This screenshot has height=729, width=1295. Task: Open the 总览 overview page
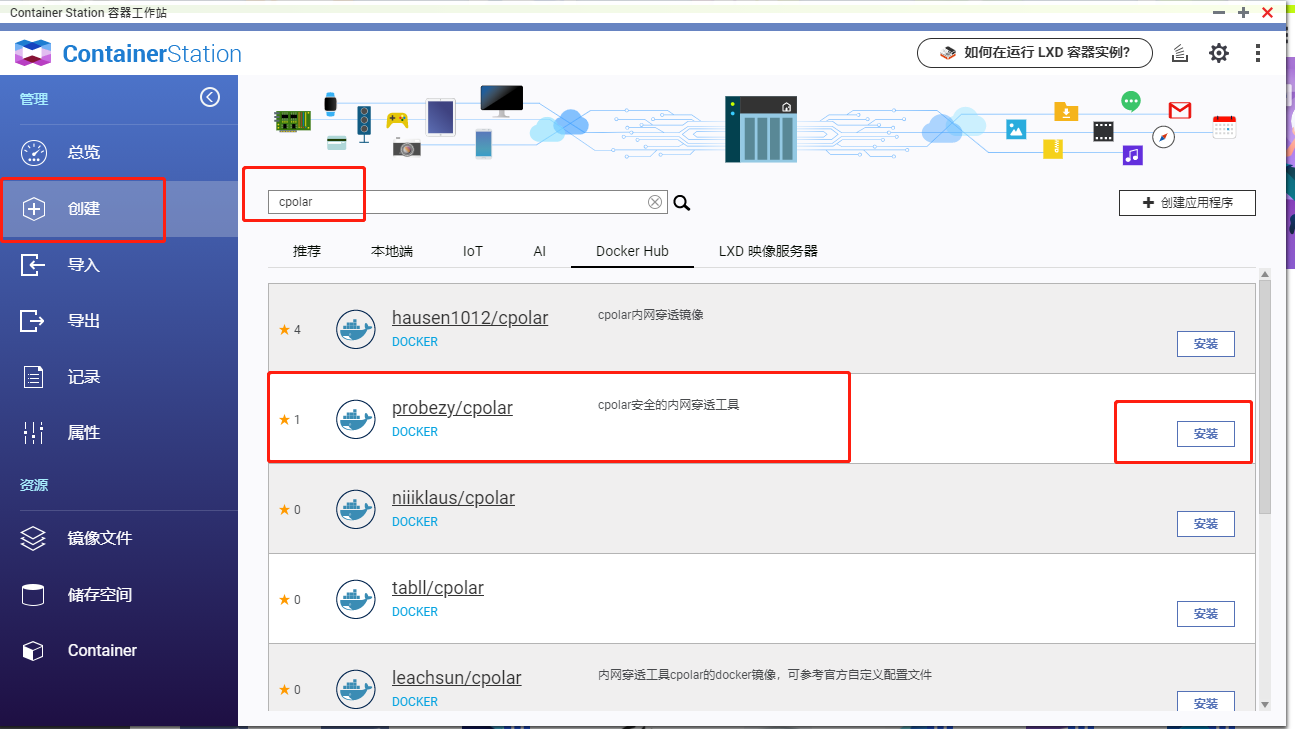click(119, 153)
